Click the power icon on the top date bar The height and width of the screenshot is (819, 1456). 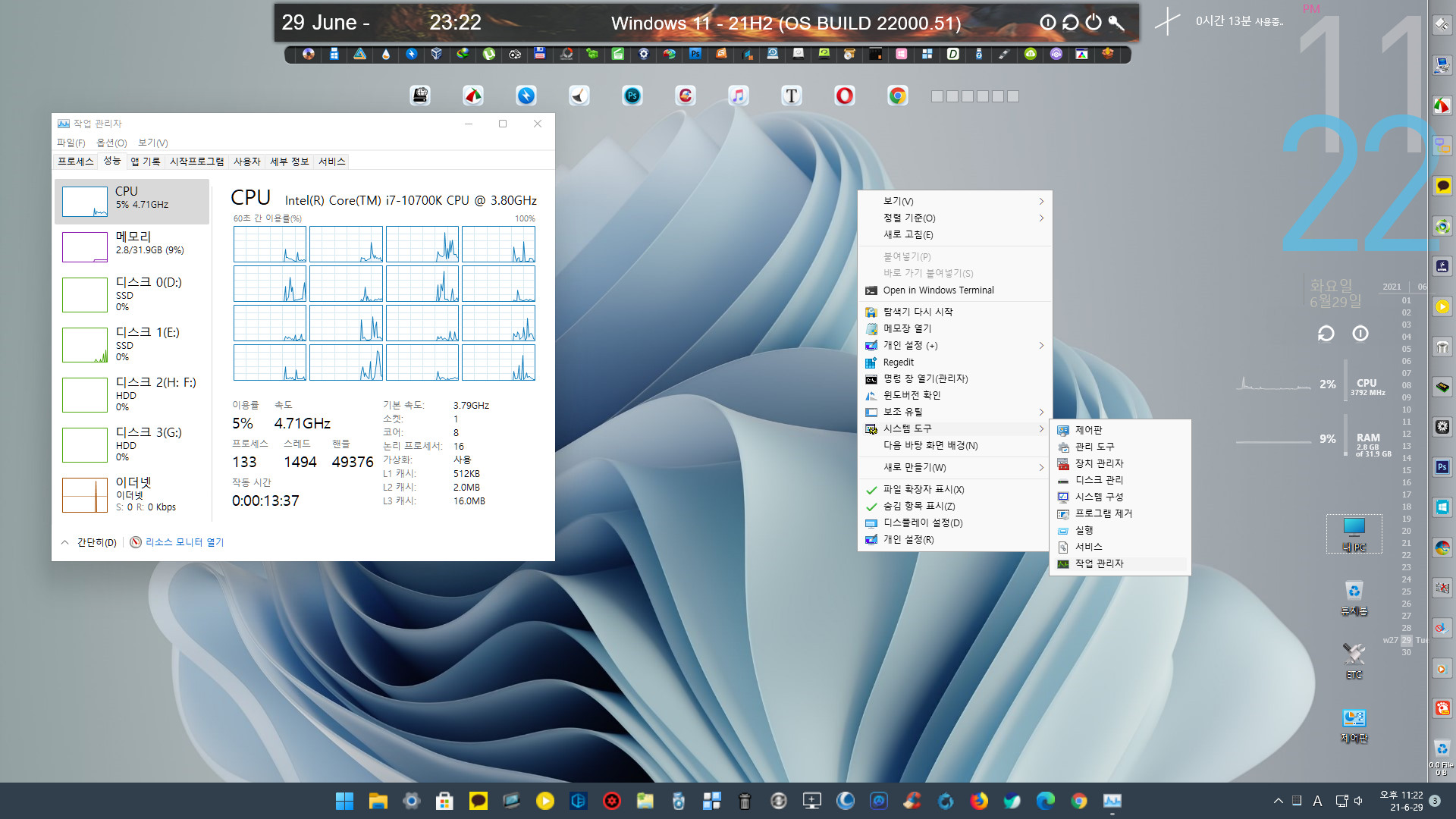click(1093, 23)
